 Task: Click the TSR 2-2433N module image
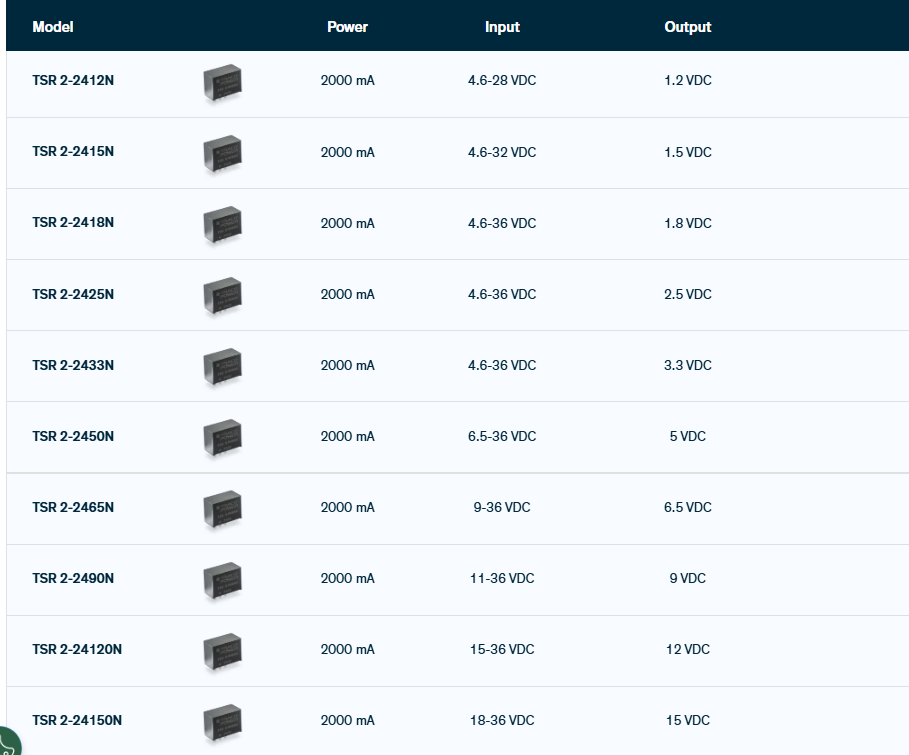point(222,366)
